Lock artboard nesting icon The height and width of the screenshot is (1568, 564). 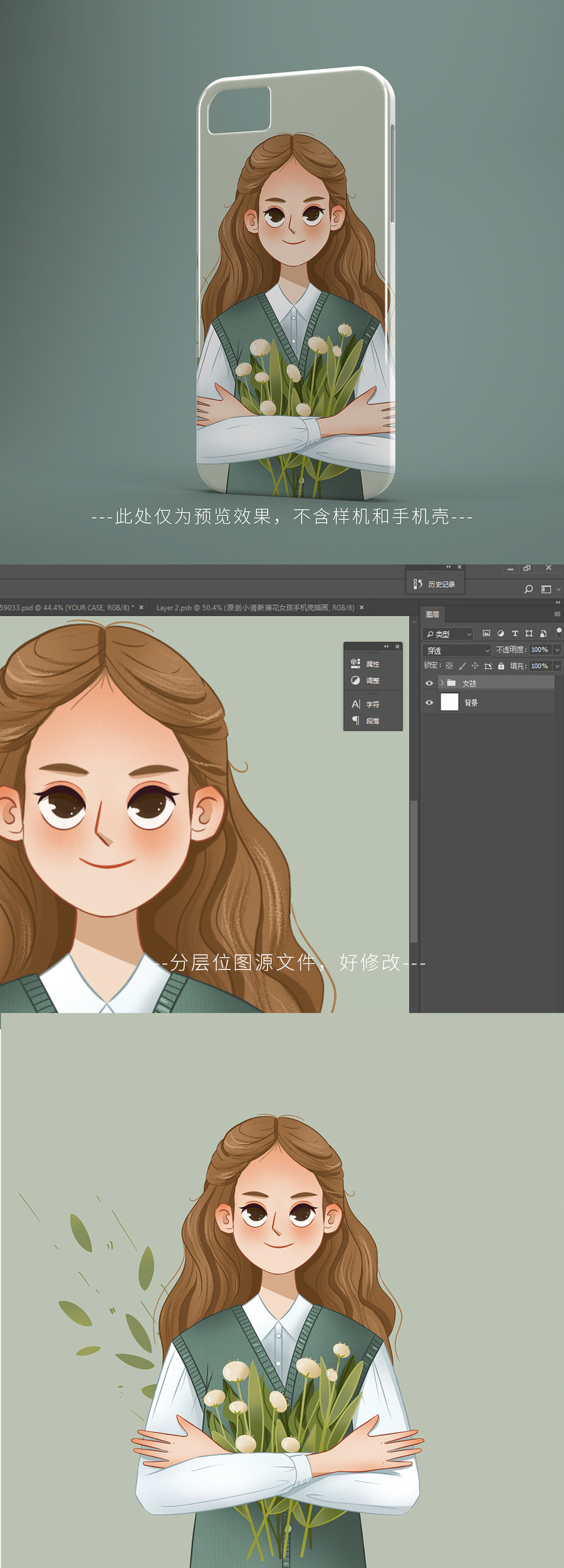point(488,666)
